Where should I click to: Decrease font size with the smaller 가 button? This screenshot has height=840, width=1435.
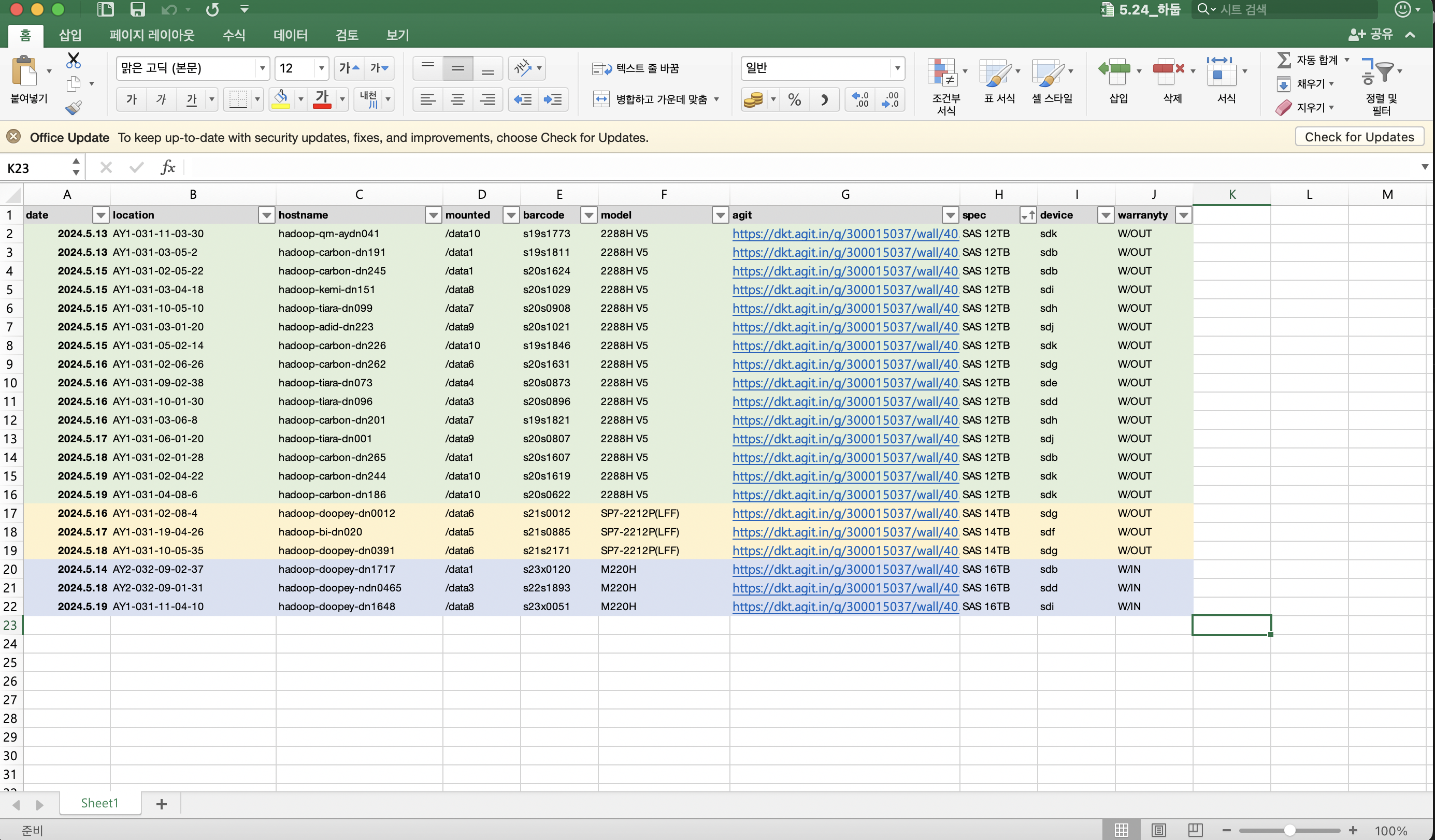point(379,68)
